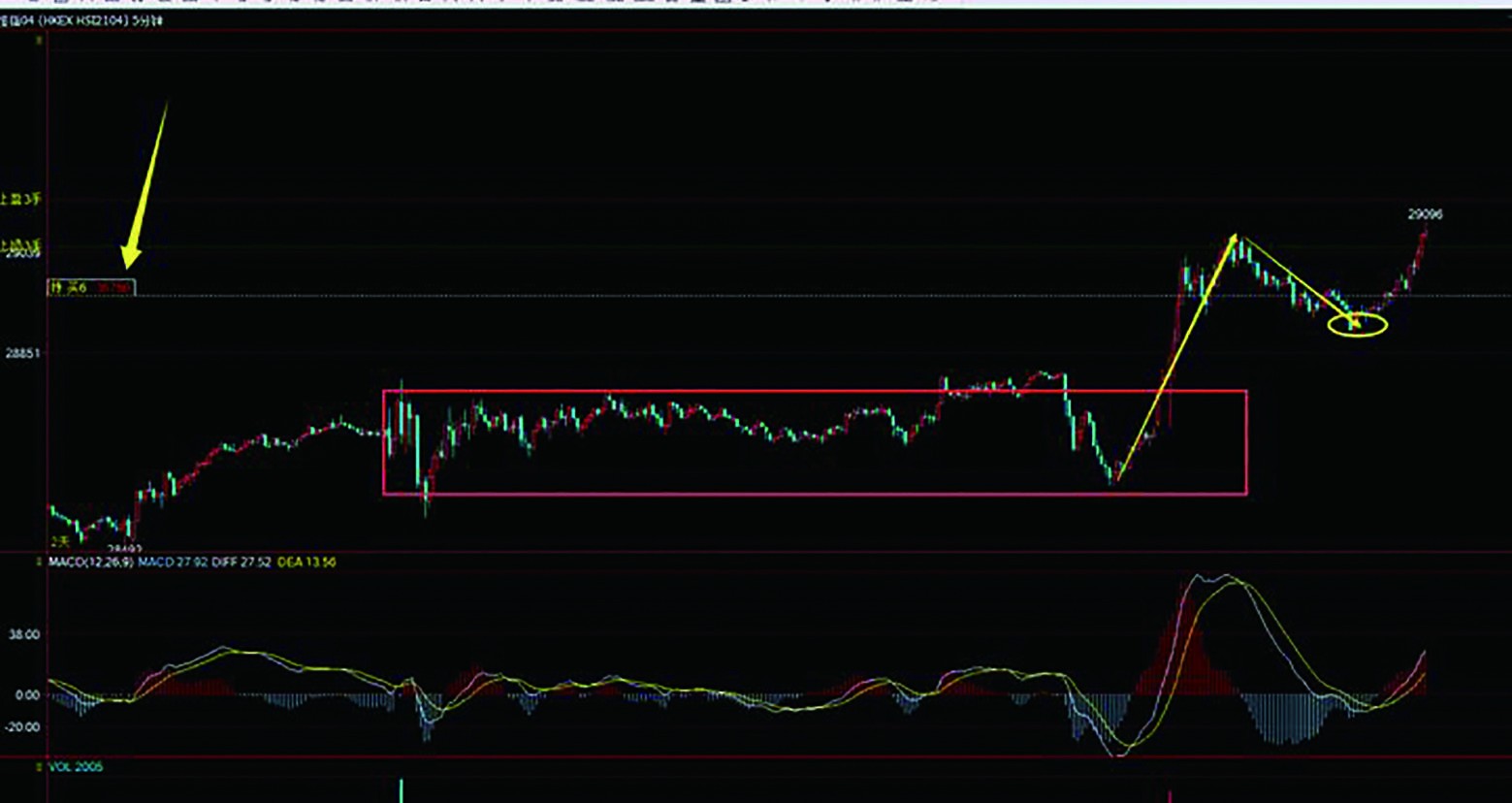
Task: Click the main chart panel marker icon
Action: pos(39,41)
